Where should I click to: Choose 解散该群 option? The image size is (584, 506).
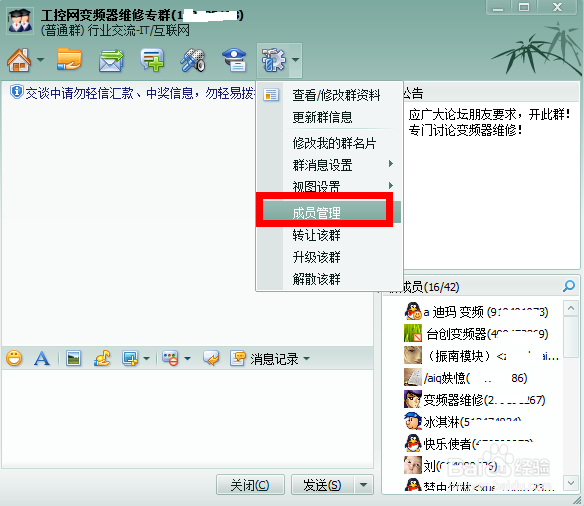tap(316, 279)
